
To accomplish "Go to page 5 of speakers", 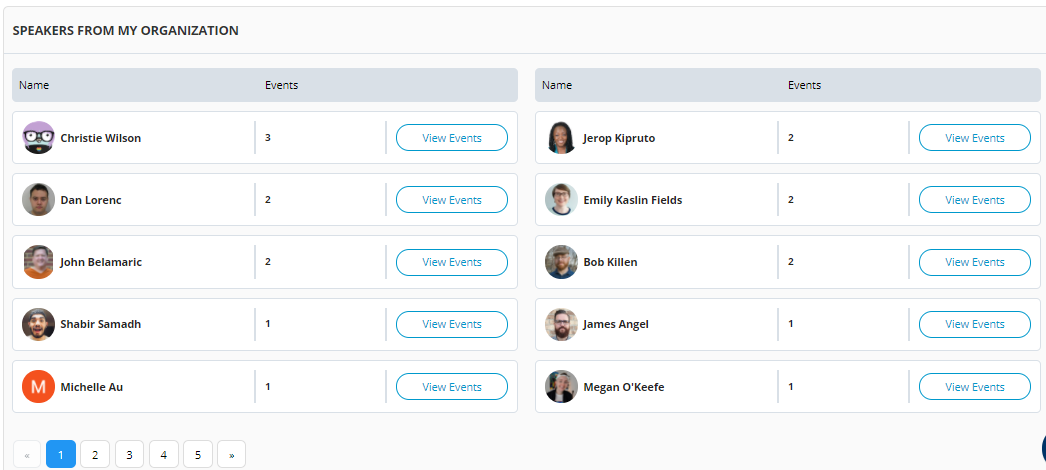I will tap(197, 455).
